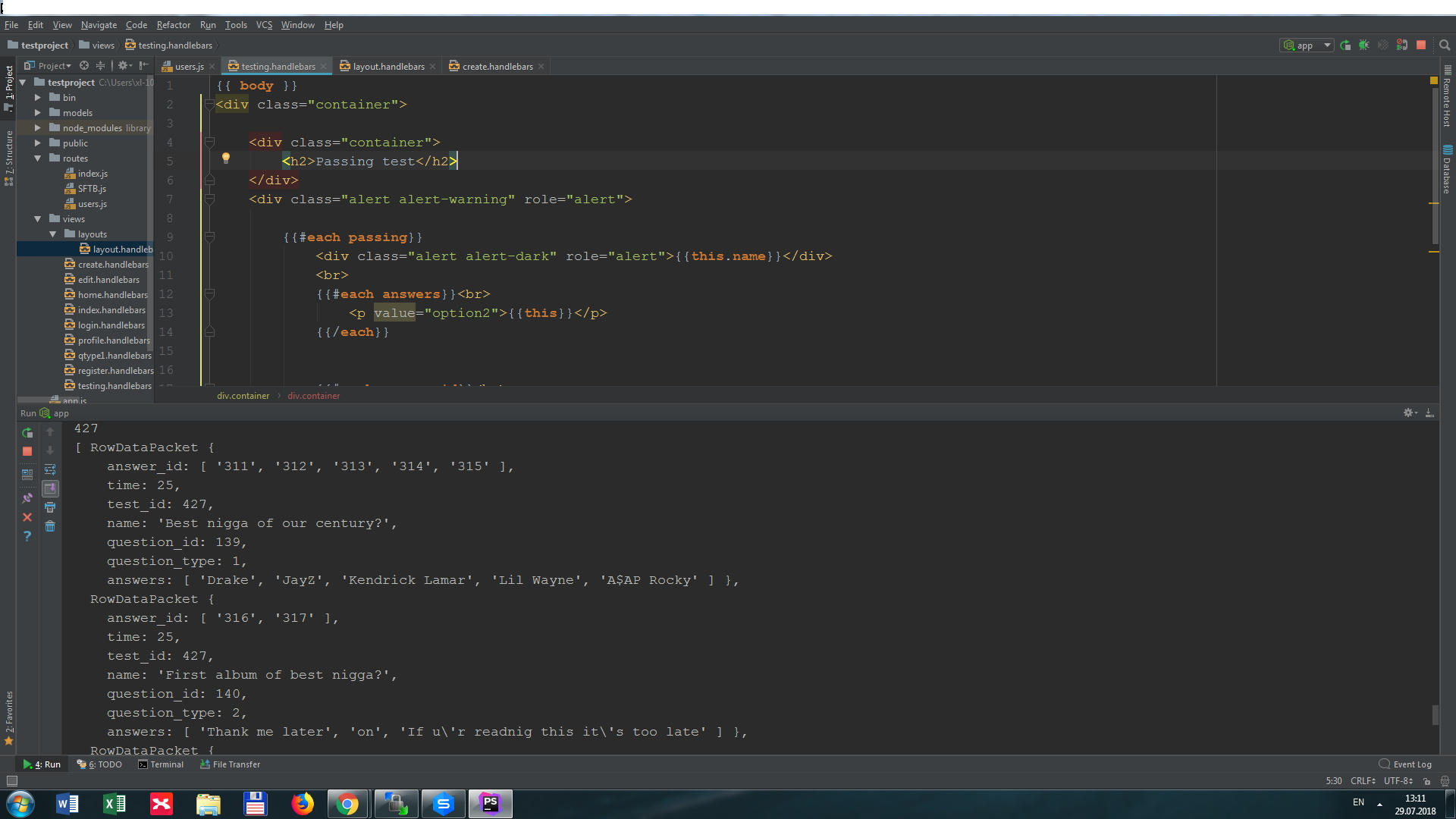Image resolution: width=1456 pixels, height=819 pixels.
Task: Click Scroll from Source crosshair icon in Project panel
Action: [x=84, y=66]
